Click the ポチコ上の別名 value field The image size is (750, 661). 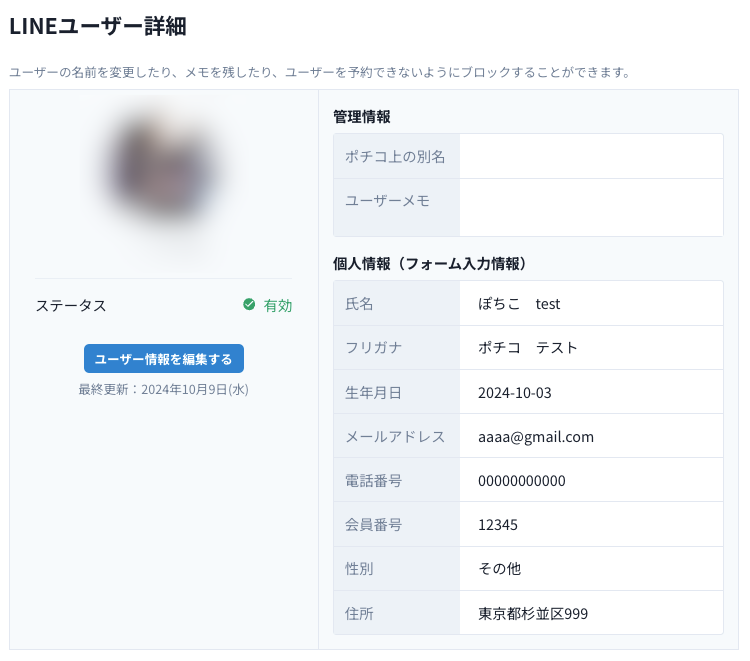[590, 157]
